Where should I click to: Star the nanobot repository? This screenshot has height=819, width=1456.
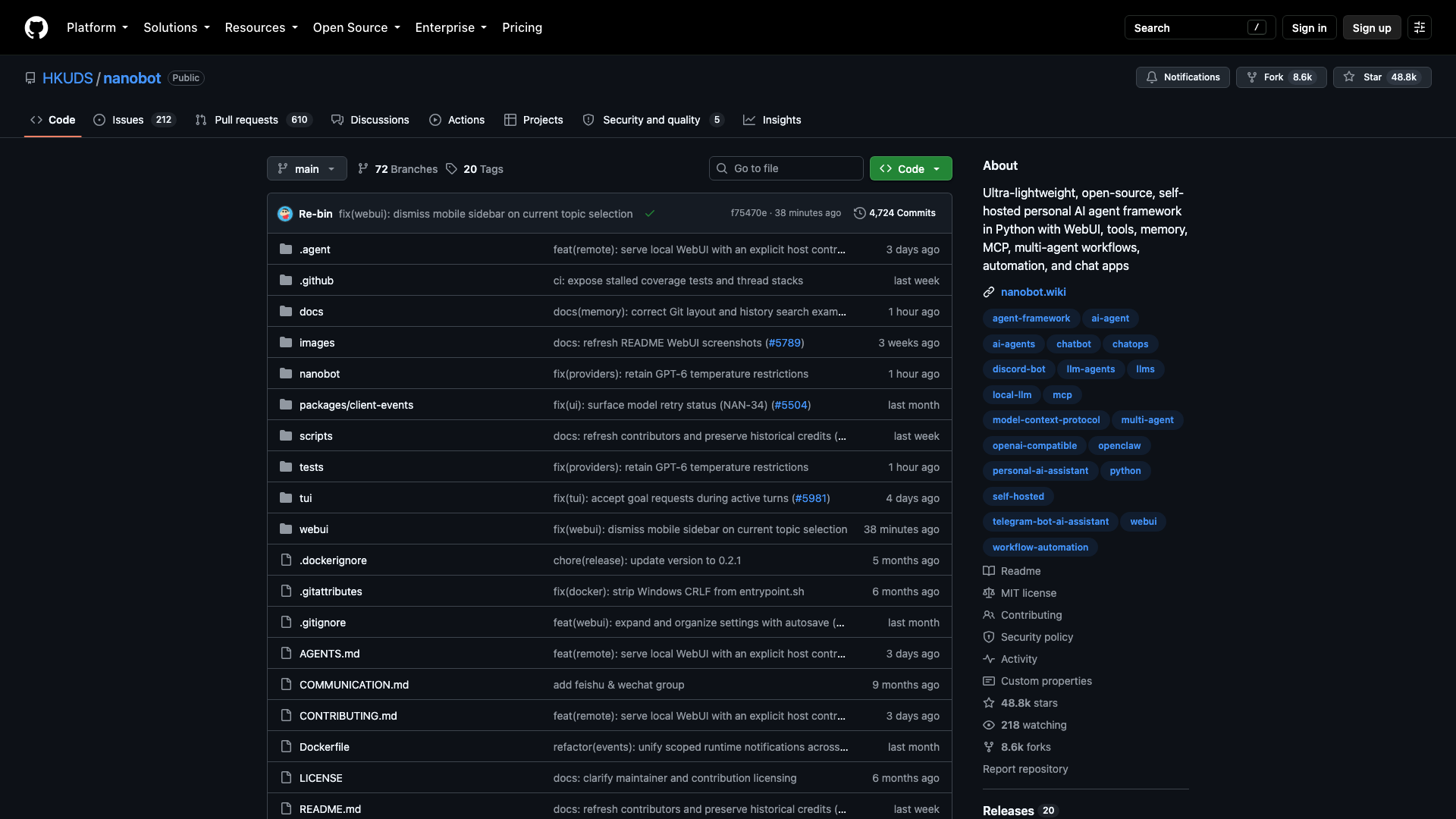[1382, 77]
